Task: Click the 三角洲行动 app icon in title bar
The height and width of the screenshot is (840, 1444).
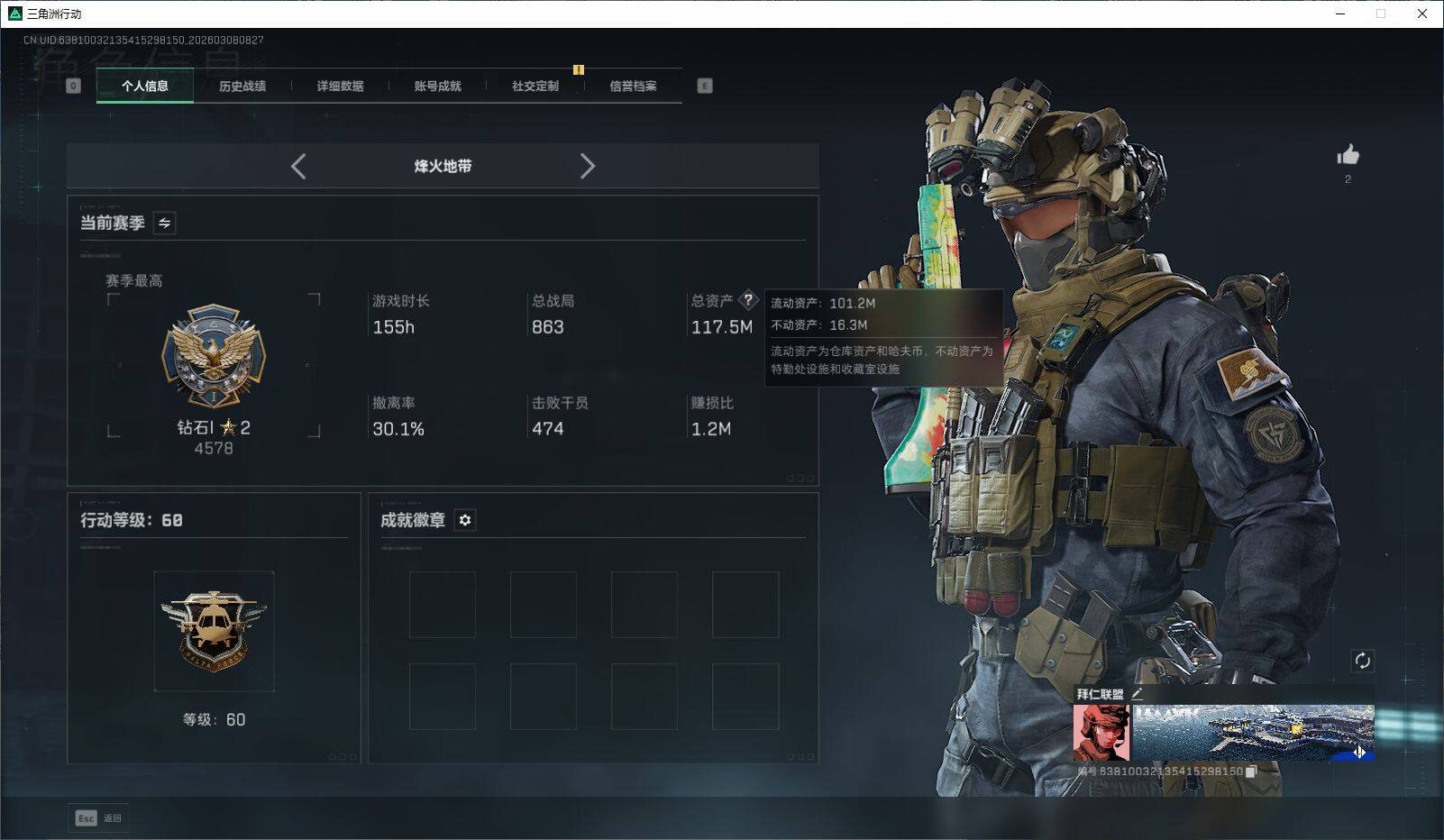Action: (x=14, y=14)
